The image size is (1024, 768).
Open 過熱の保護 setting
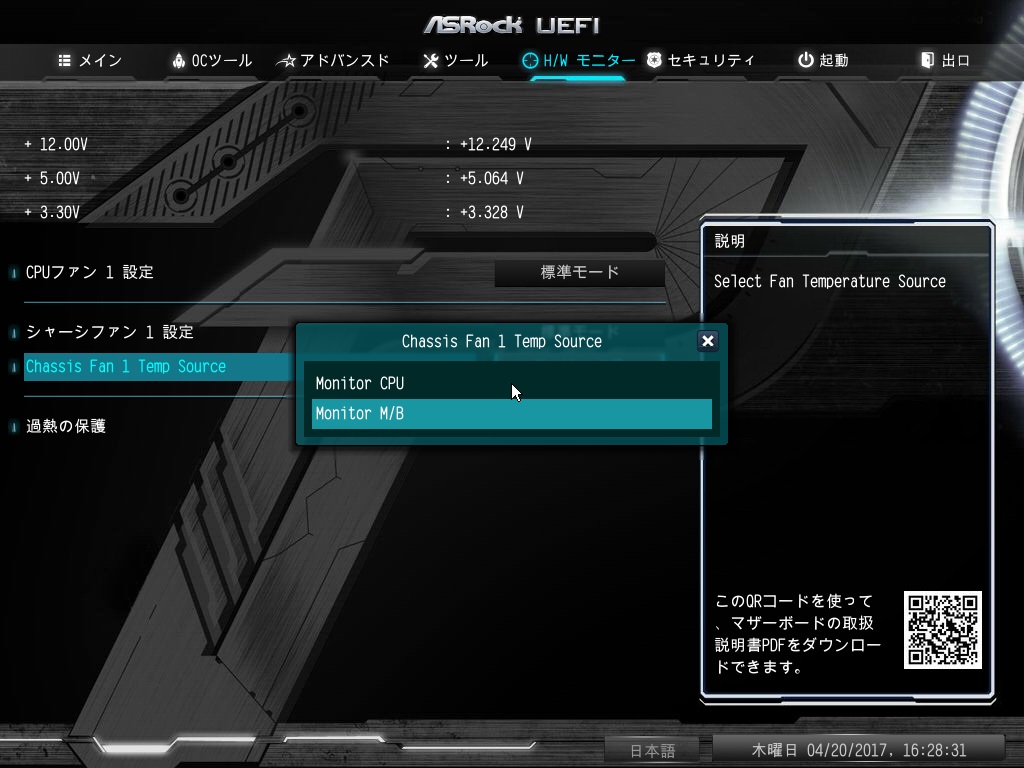(x=65, y=426)
